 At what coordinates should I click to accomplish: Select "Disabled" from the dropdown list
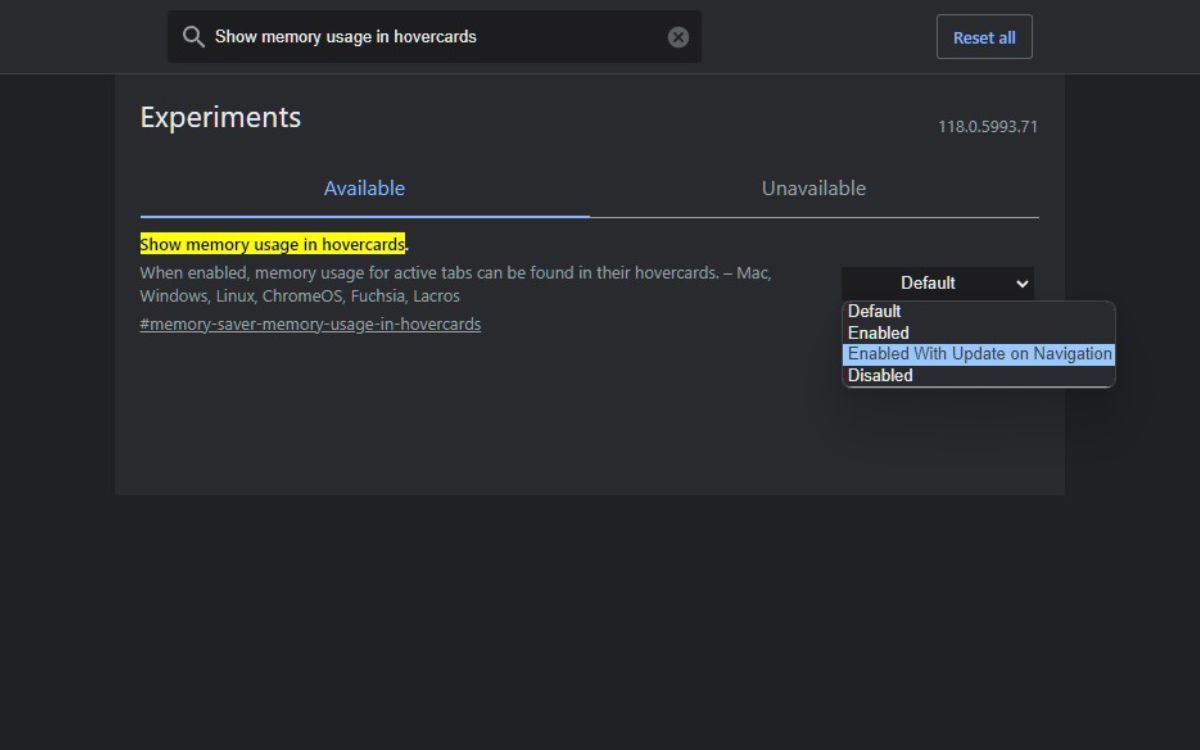tap(880, 374)
